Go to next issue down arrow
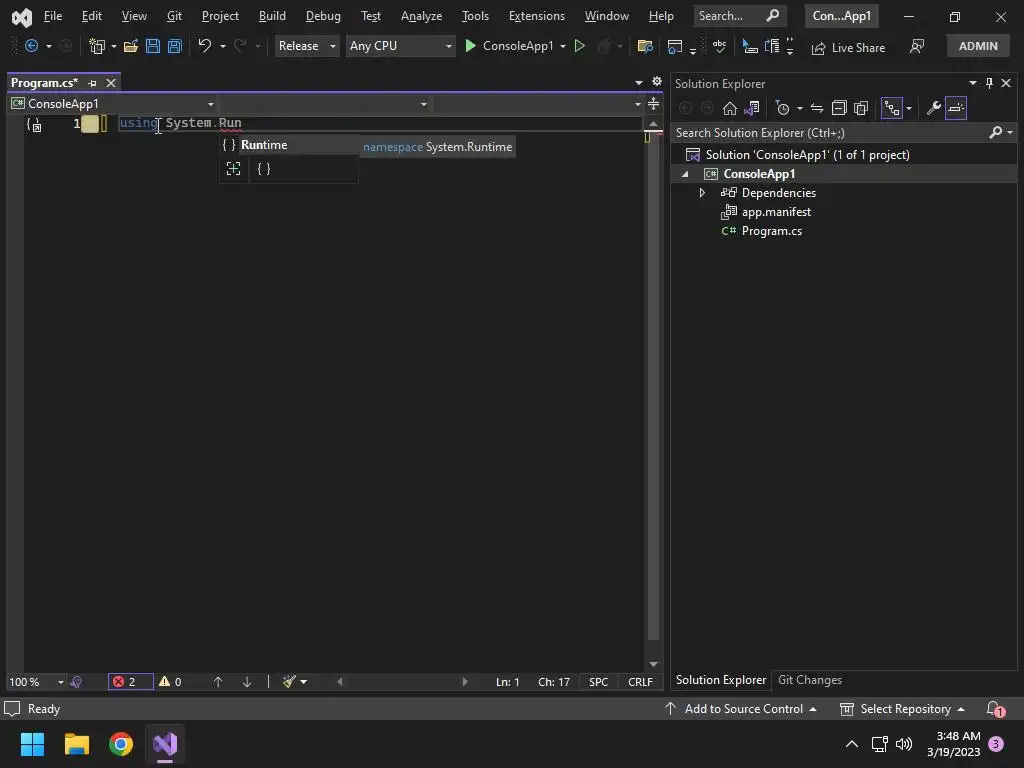This screenshot has width=1024, height=768. click(247, 682)
